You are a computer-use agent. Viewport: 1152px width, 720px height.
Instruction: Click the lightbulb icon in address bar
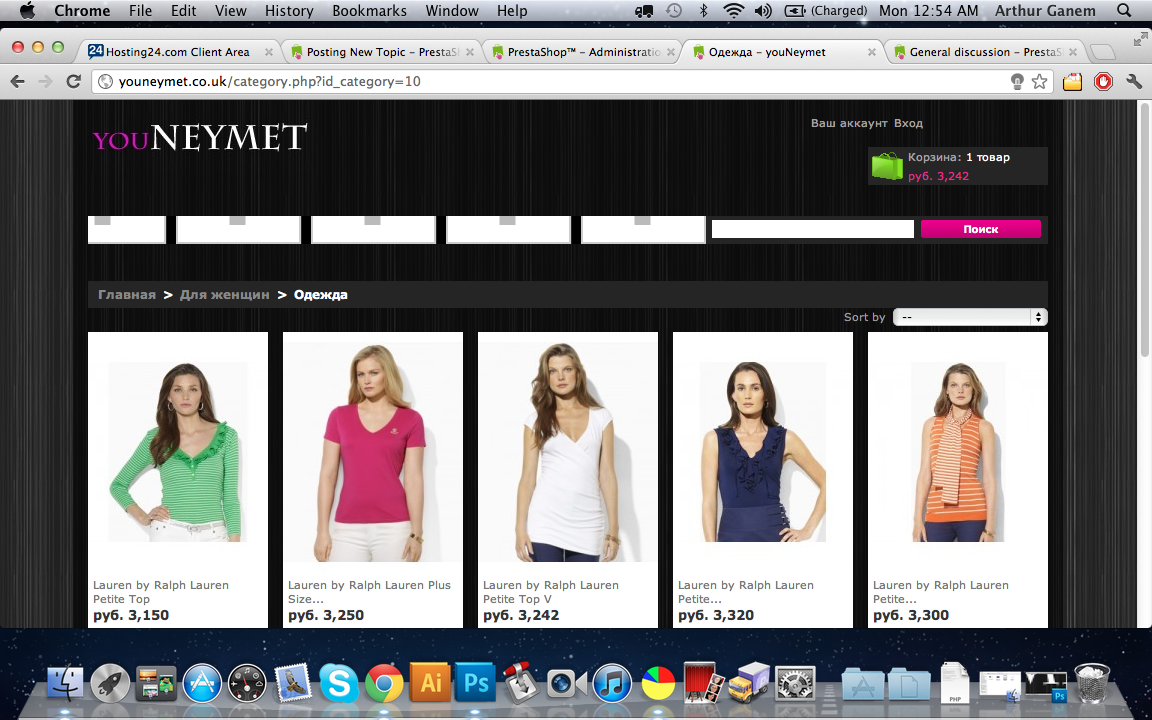tap(1018, 82)
